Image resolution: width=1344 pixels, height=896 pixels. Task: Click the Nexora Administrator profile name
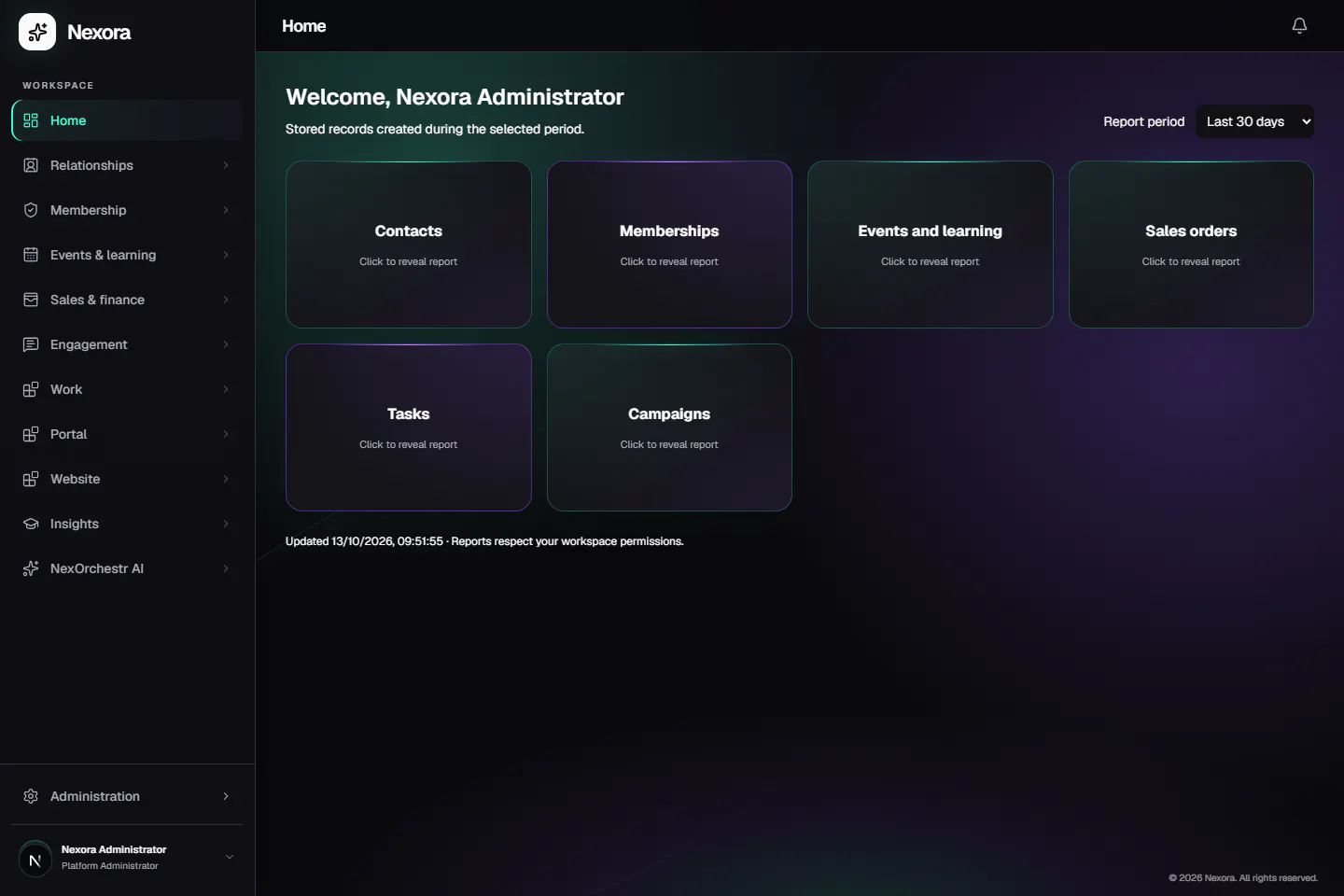click(x=114, y=849)
